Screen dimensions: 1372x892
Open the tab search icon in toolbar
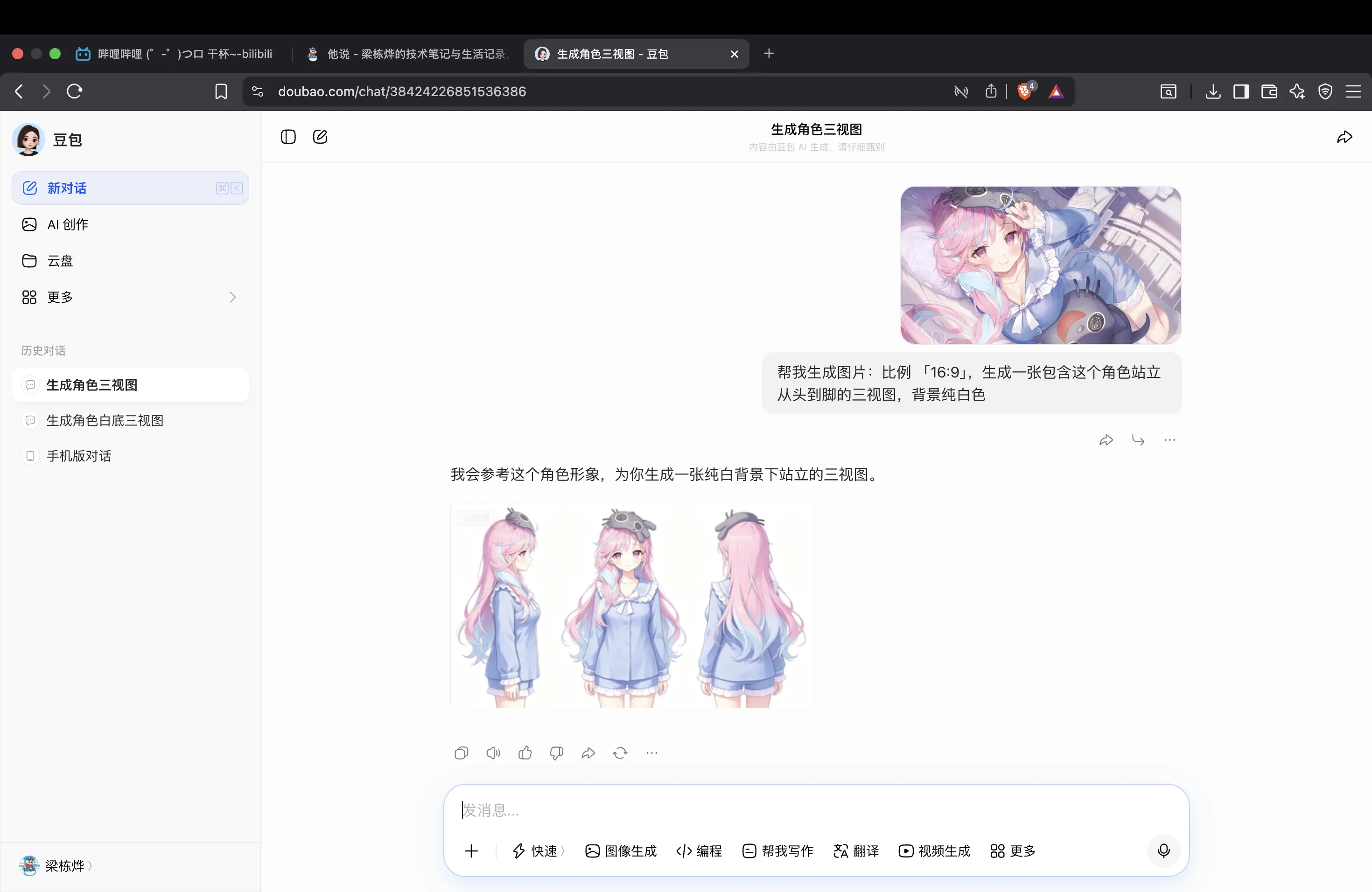tap(1169, 91)
